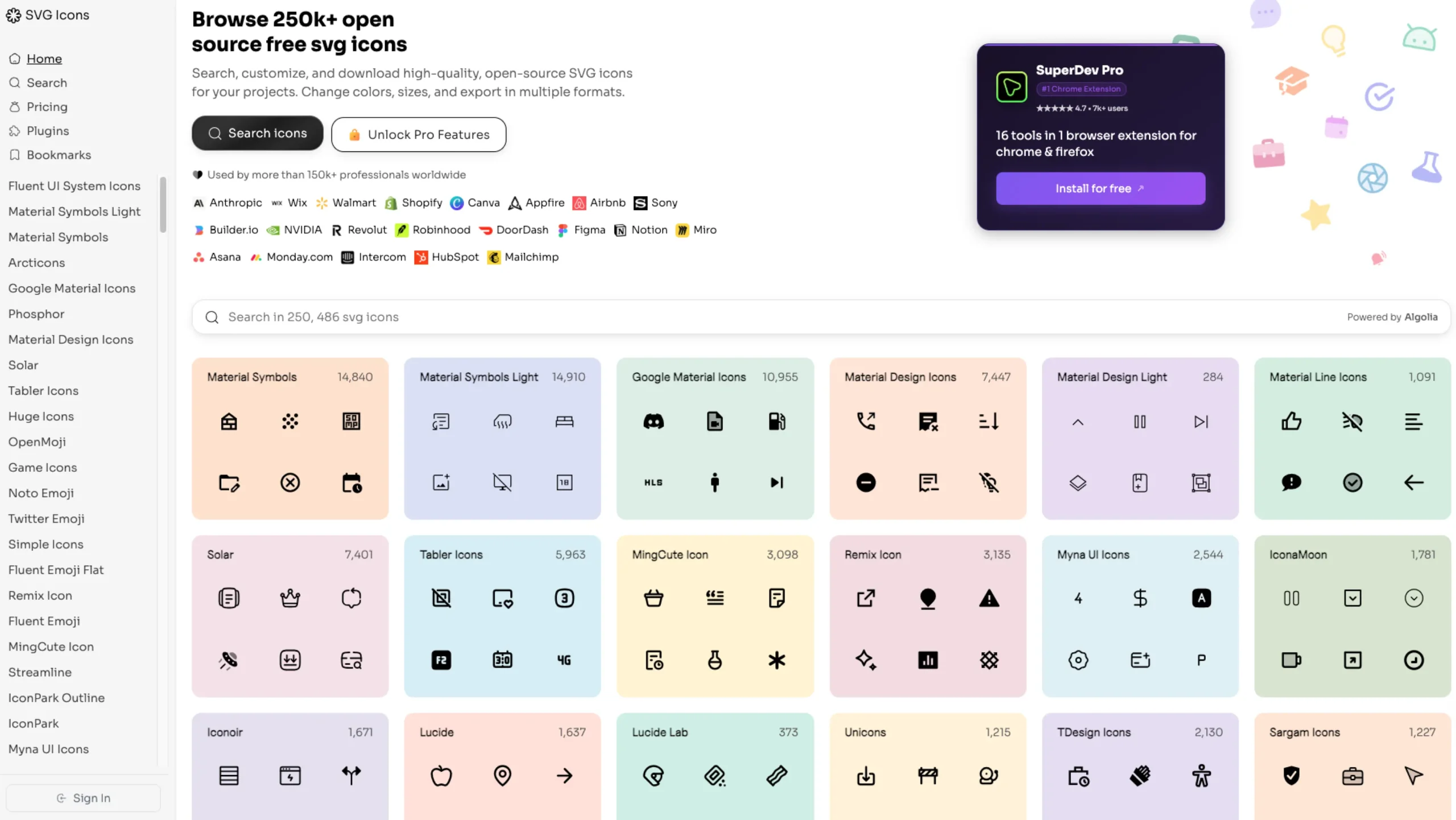The width and height of the screenshot is (1456, 820).
Task: Select Tabler Icons category in the sidebar
Action: [x=43, y=390]
